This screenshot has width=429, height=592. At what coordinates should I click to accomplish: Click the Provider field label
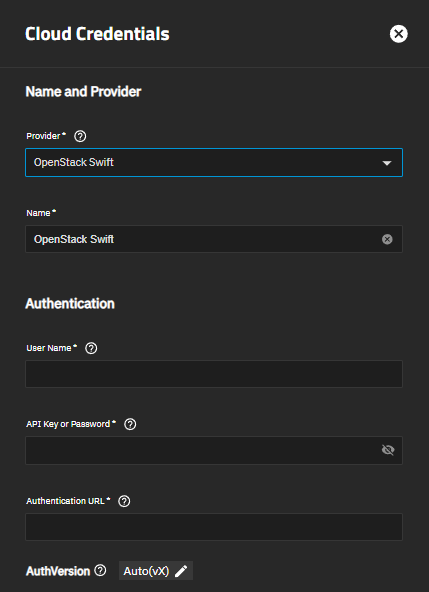coord(43,136)
